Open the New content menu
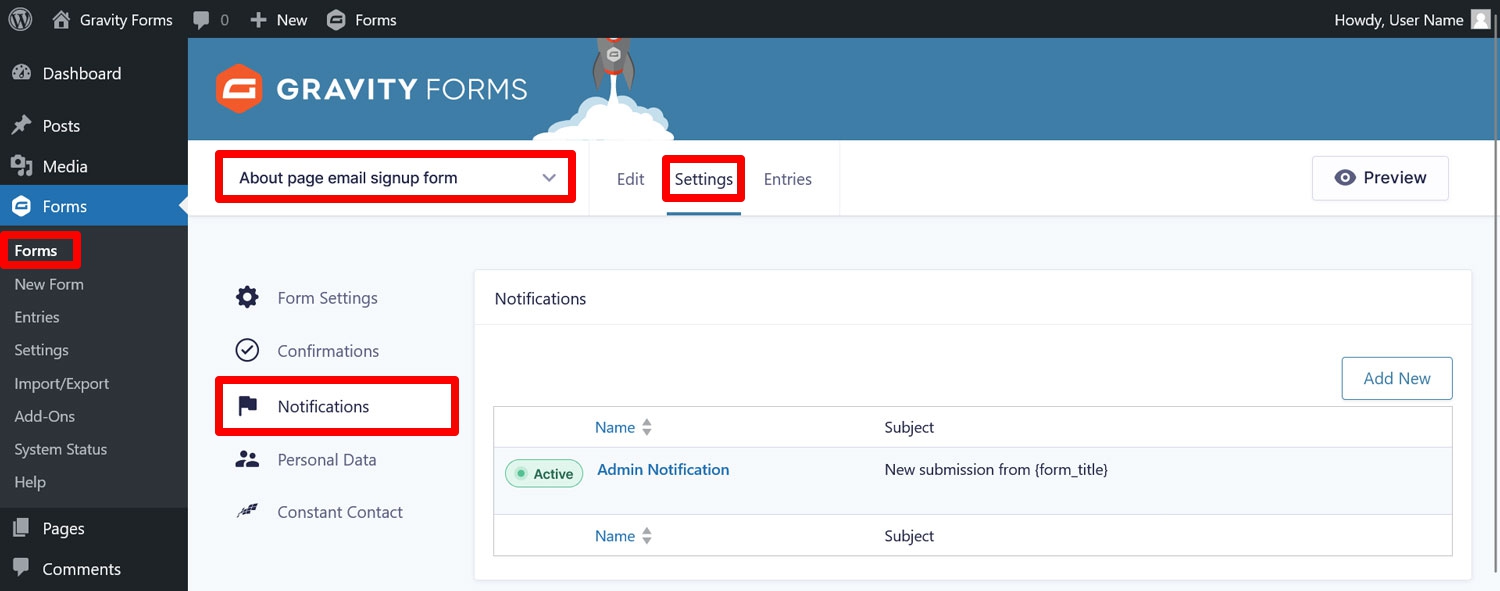 pyautogui.click(x=279, y=20)
